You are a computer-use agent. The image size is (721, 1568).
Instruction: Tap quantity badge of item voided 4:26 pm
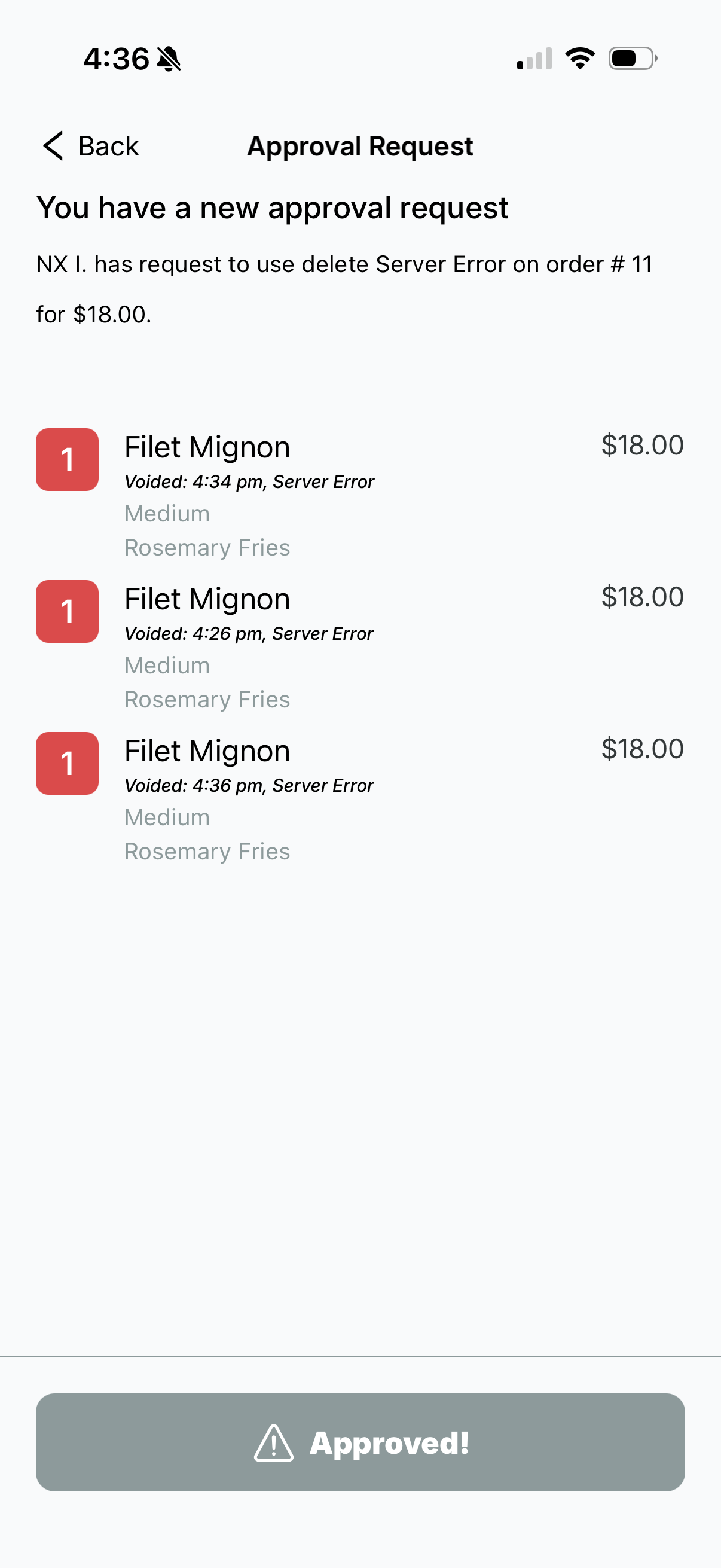[68, 611]
